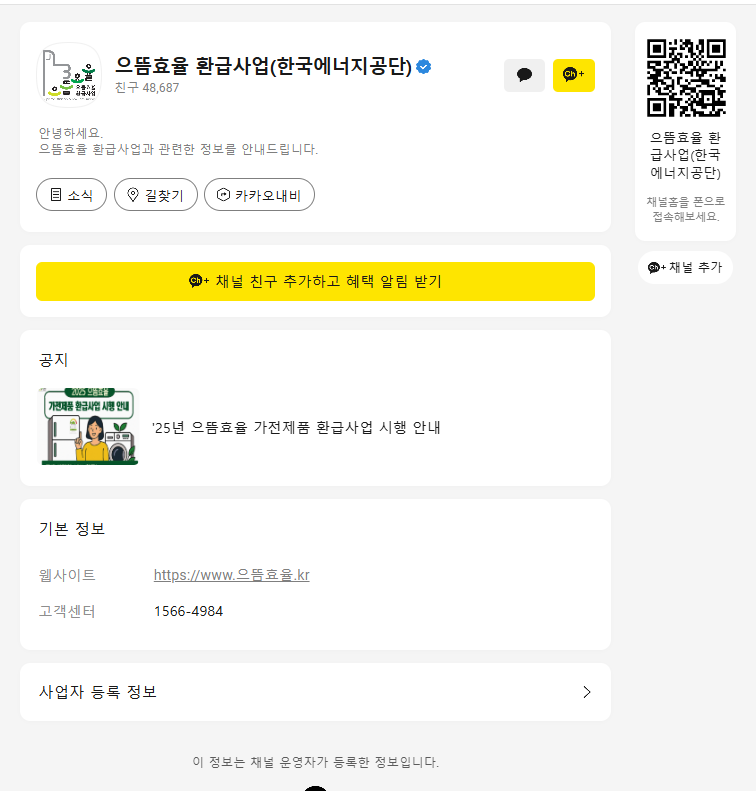756x791 pixels.
Task: Open the channel profile logo image
Action: 69,75
